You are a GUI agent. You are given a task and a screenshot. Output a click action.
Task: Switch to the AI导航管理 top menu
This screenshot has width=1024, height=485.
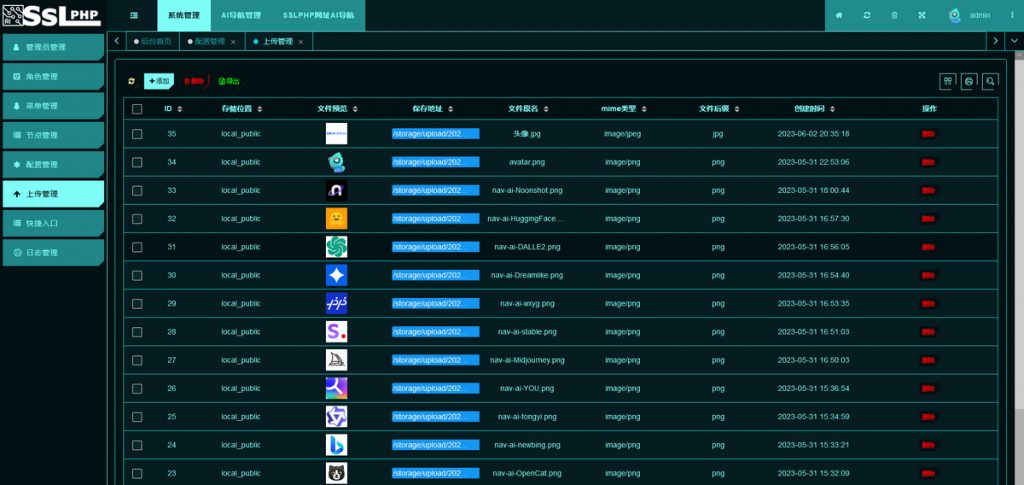(x=241, y=16)
